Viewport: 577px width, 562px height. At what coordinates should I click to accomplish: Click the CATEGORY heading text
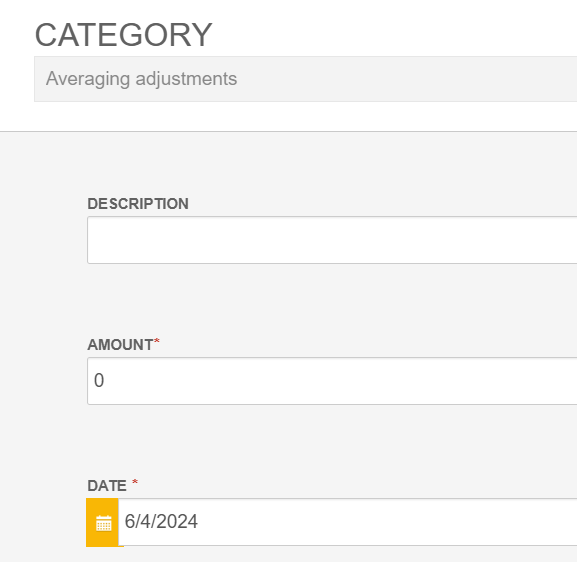pyautogui.click(x=123, y=35)
